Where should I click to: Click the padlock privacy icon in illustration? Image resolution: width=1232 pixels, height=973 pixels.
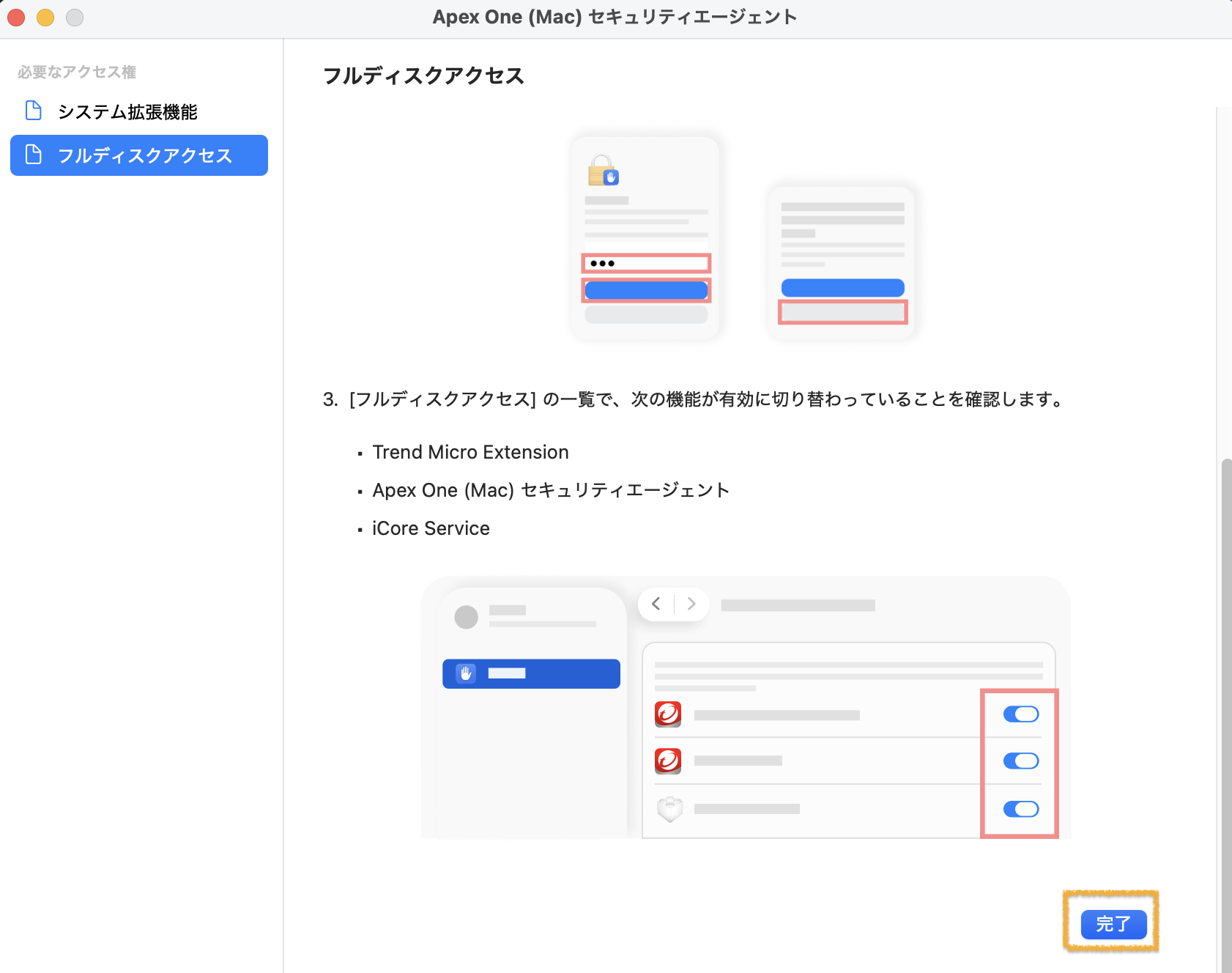tap(603, 170)
